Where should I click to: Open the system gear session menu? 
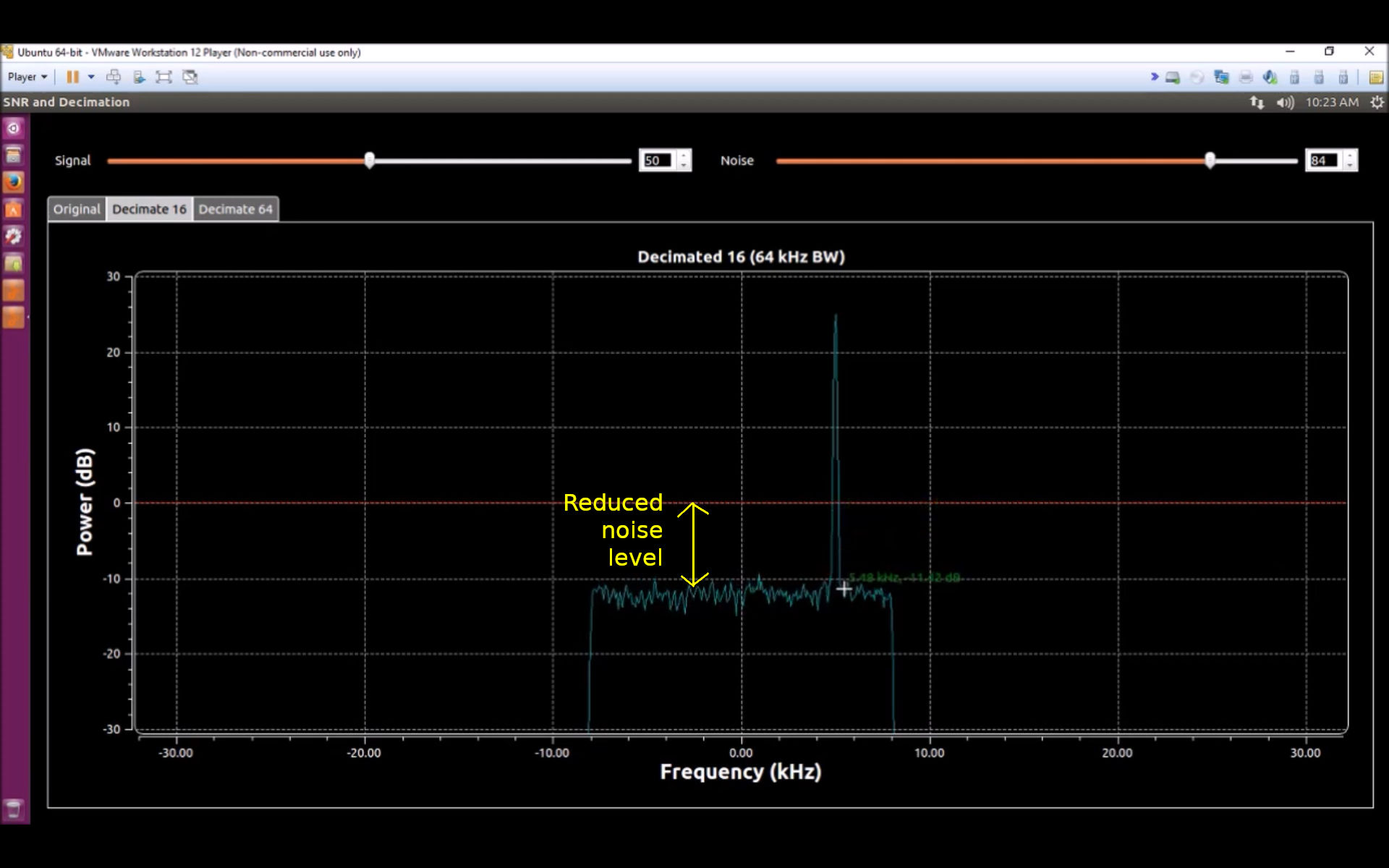click(1377, 103)
